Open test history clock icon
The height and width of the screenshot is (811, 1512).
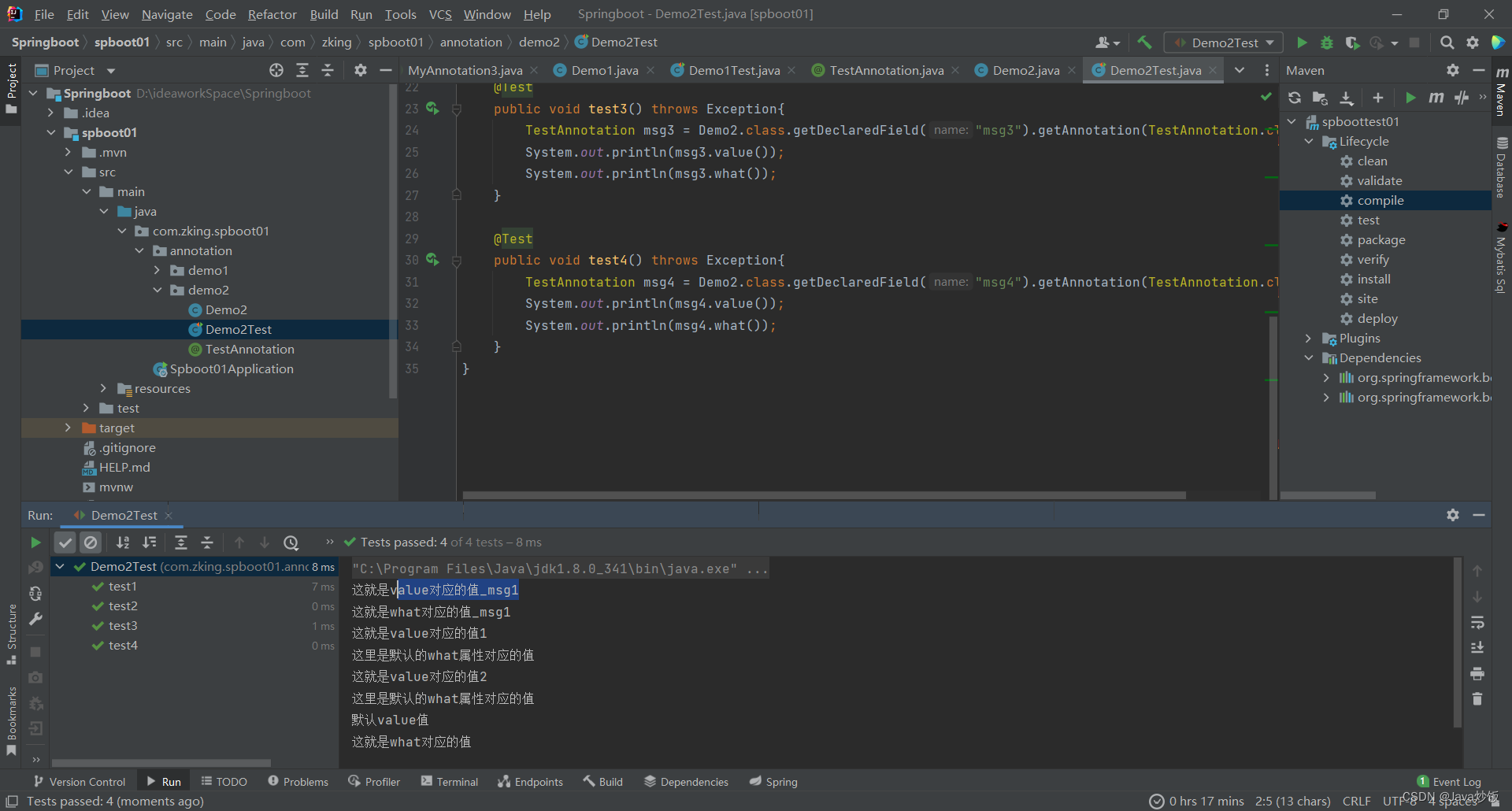pos(291,543)
